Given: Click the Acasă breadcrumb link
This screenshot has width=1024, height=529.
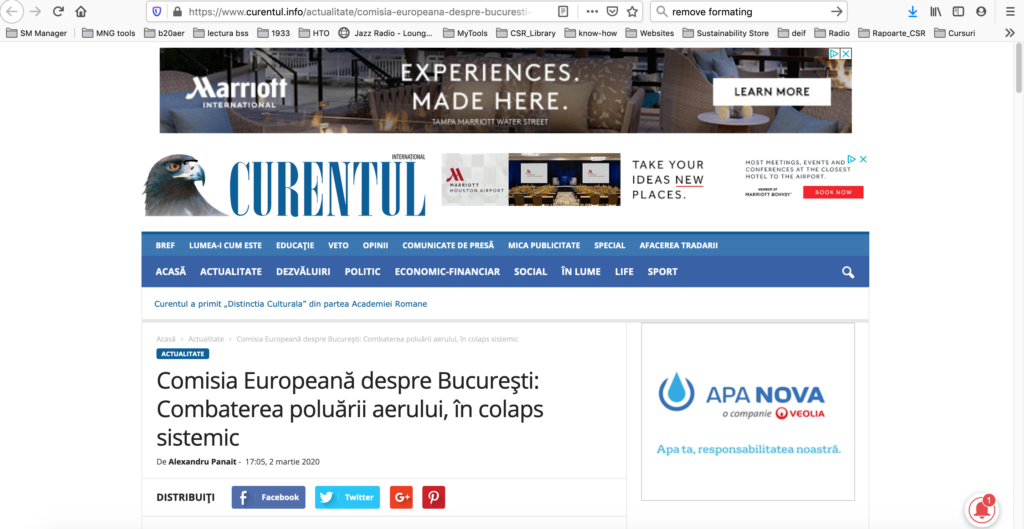Looking at the screenshot, I should tap(166, 339).
